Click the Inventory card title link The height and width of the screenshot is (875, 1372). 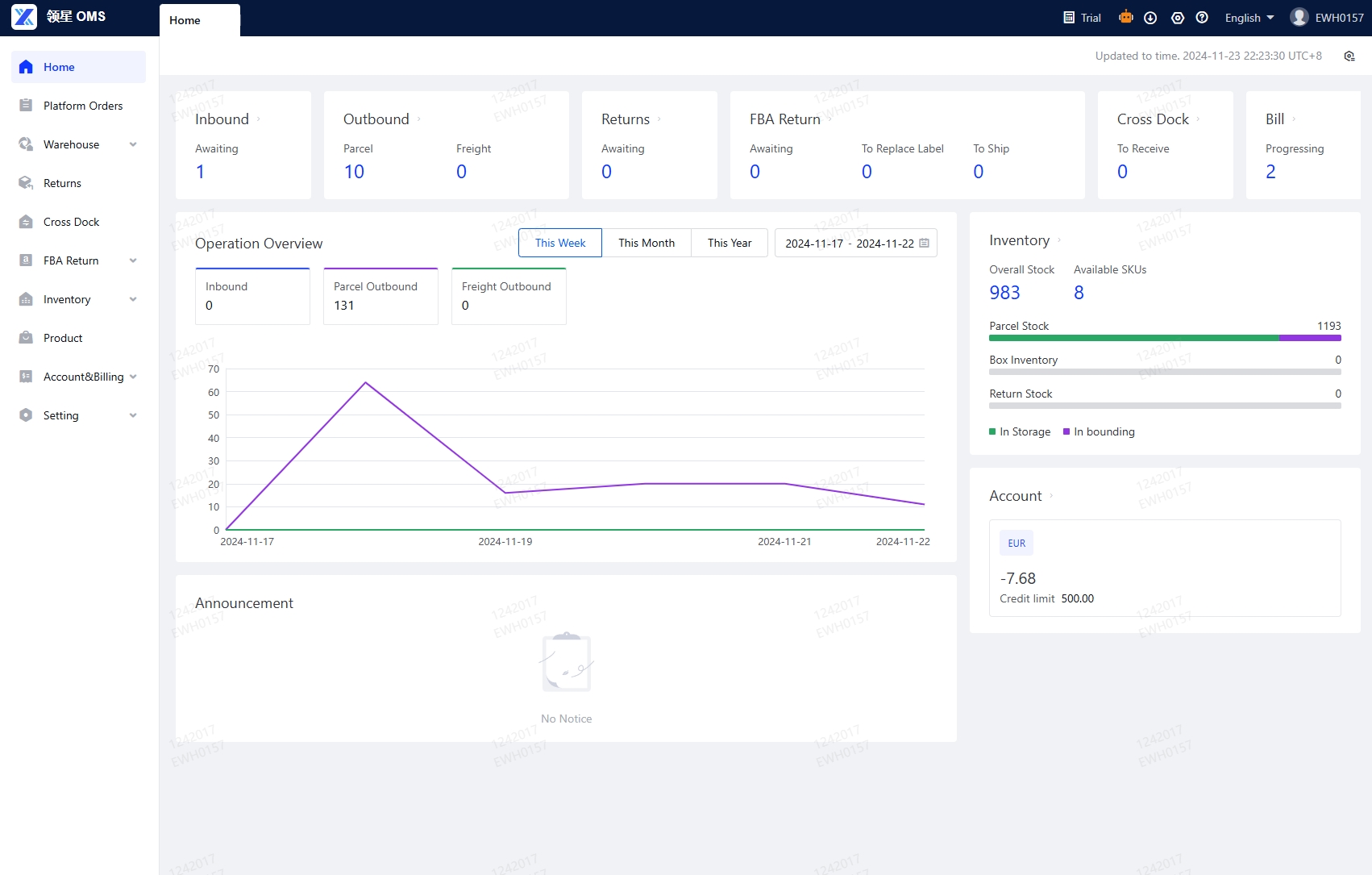pos(1019,240)
